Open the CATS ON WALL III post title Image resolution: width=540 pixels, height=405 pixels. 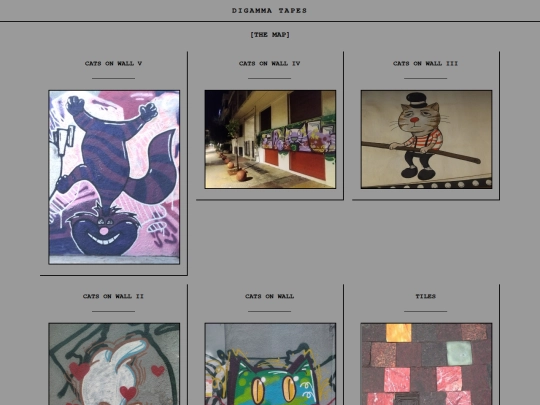click(x=426, y=63)
